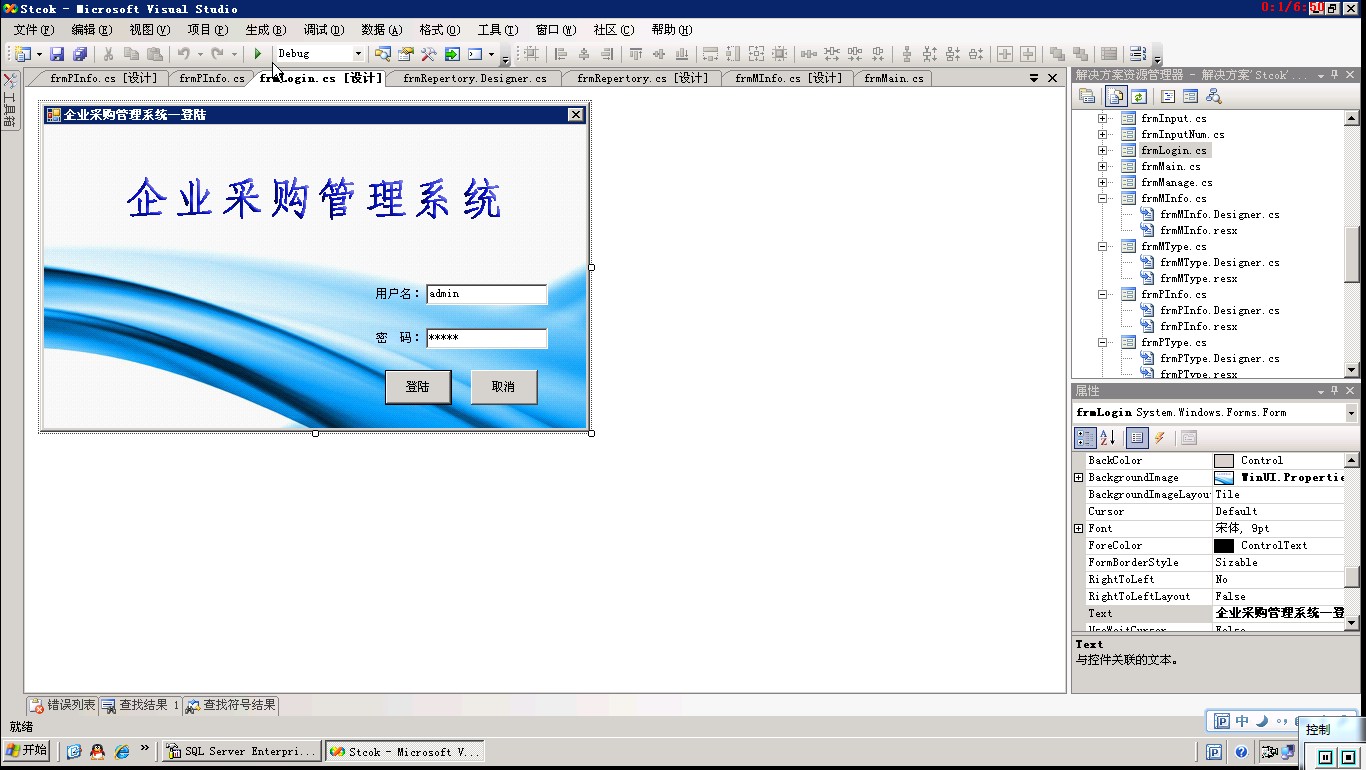Show events with the lightning bolt icon
1366x770 pixels.
[1160, 438]
